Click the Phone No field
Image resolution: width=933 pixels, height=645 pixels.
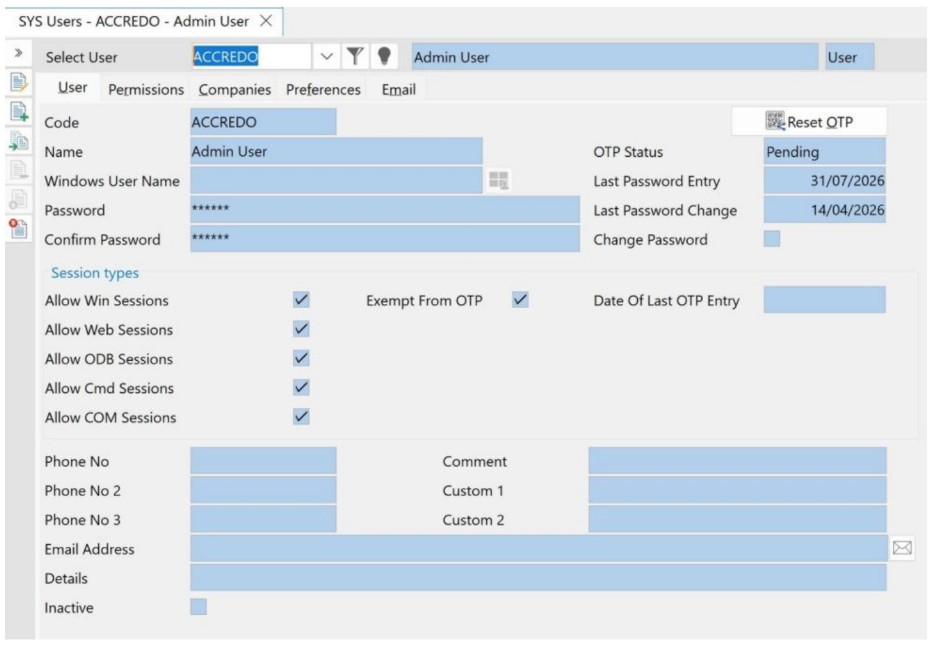[263, 461]
